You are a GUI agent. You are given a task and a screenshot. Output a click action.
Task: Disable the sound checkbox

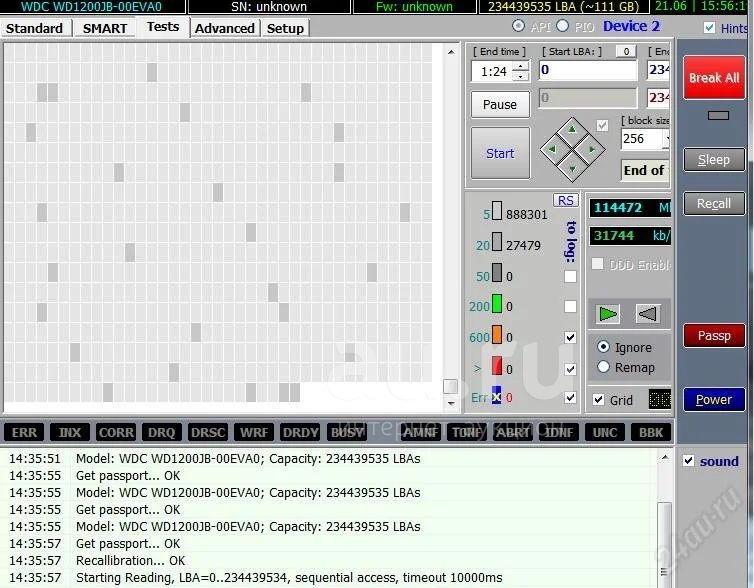pos(688,461)
